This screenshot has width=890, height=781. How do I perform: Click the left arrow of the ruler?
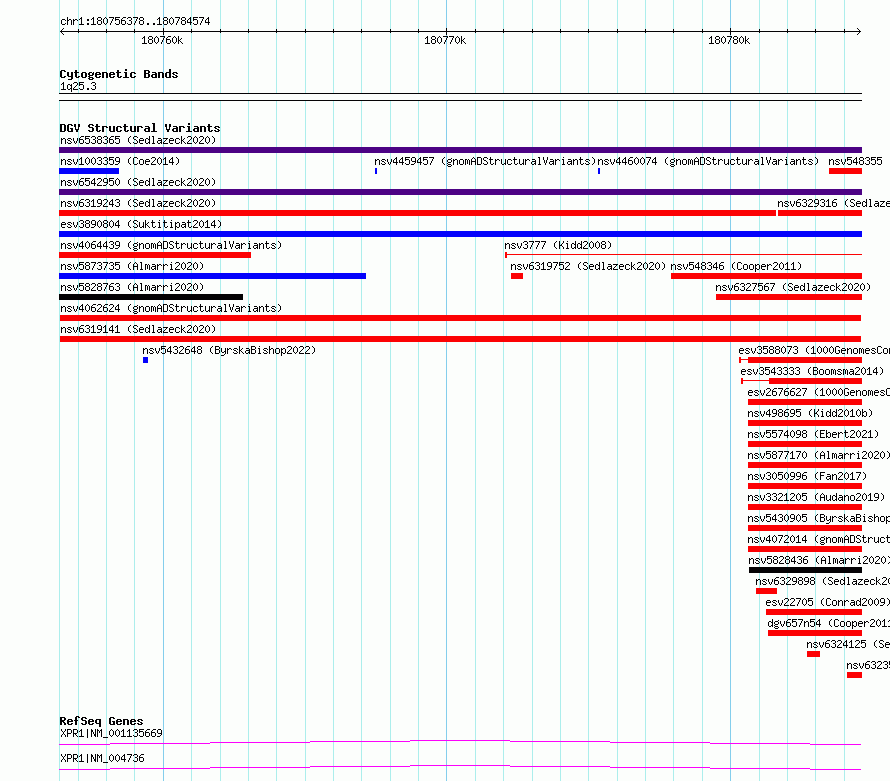coord(62,32)
